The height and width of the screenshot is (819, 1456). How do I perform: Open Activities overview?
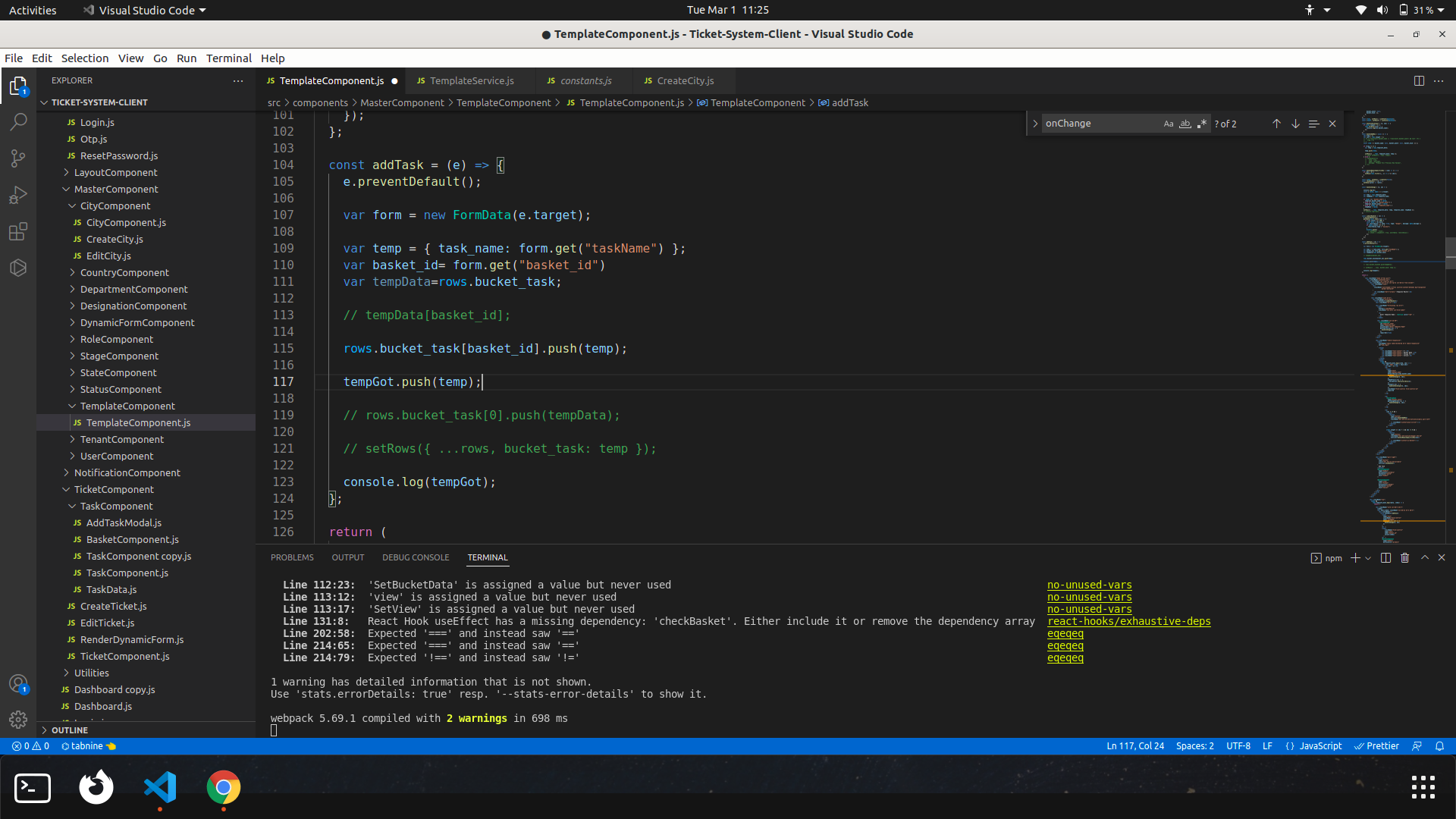[33, 10]
